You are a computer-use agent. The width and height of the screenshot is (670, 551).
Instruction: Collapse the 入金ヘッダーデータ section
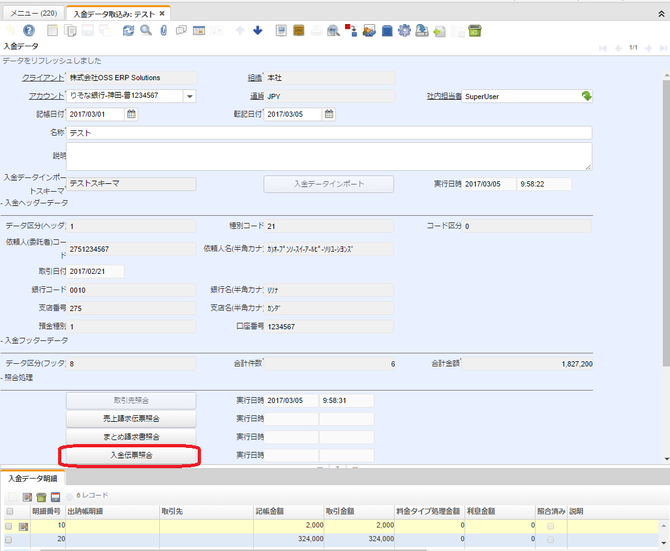(35, 203)
